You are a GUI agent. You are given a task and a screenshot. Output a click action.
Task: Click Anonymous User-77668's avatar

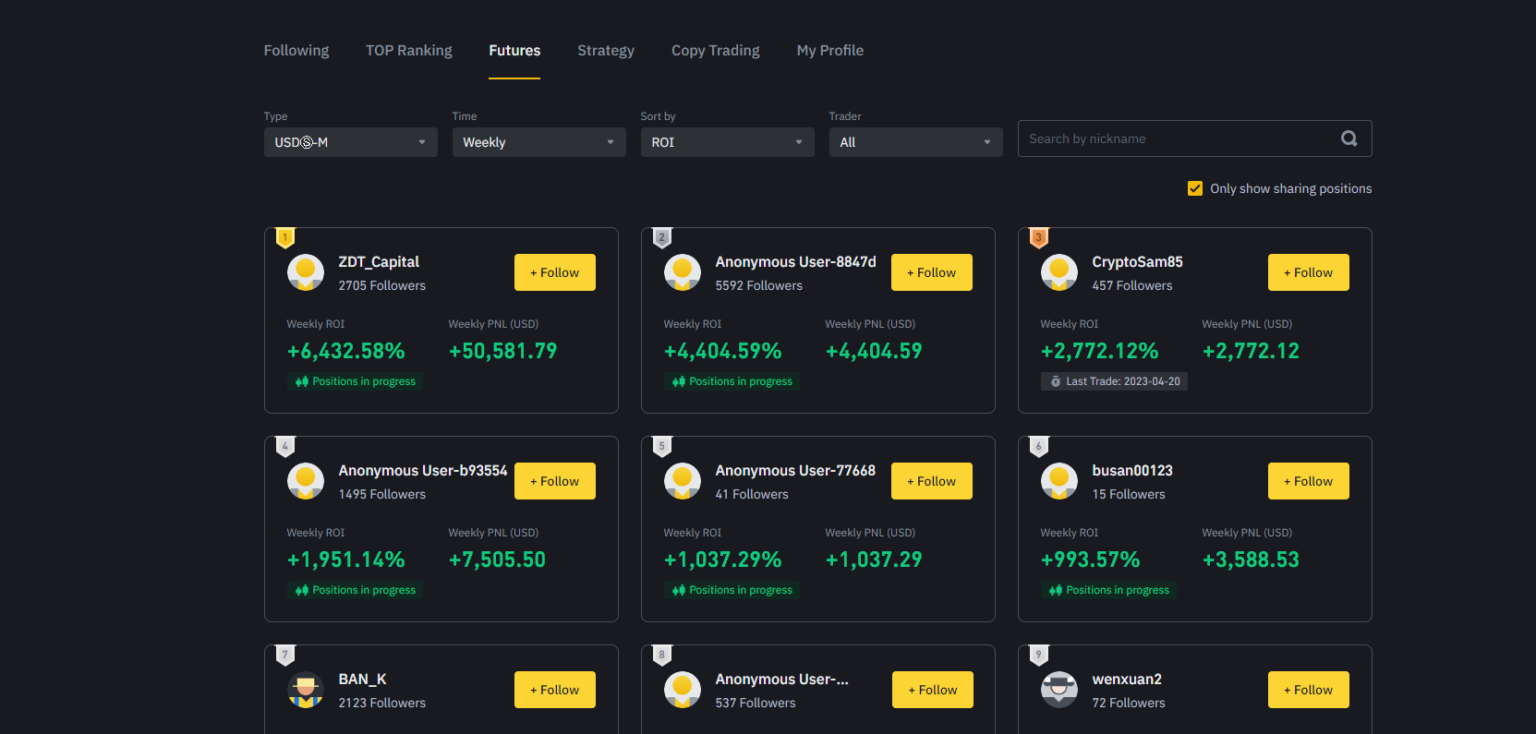[683, 481]
